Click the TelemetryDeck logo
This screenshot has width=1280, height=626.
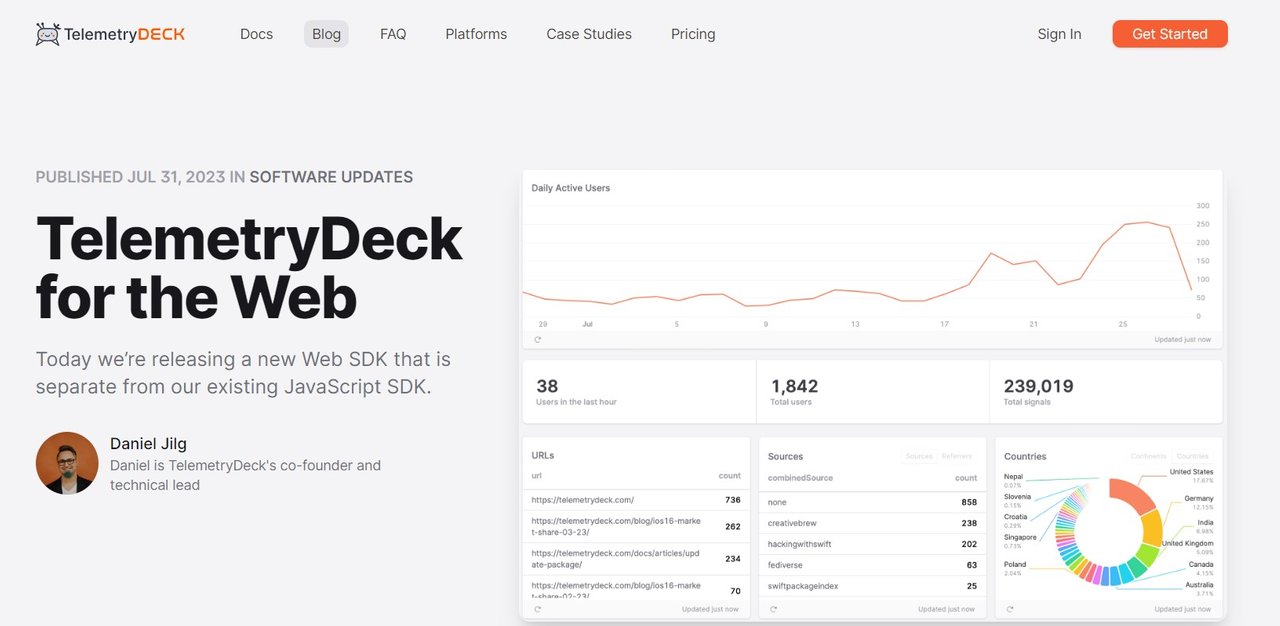pos(110,34)
